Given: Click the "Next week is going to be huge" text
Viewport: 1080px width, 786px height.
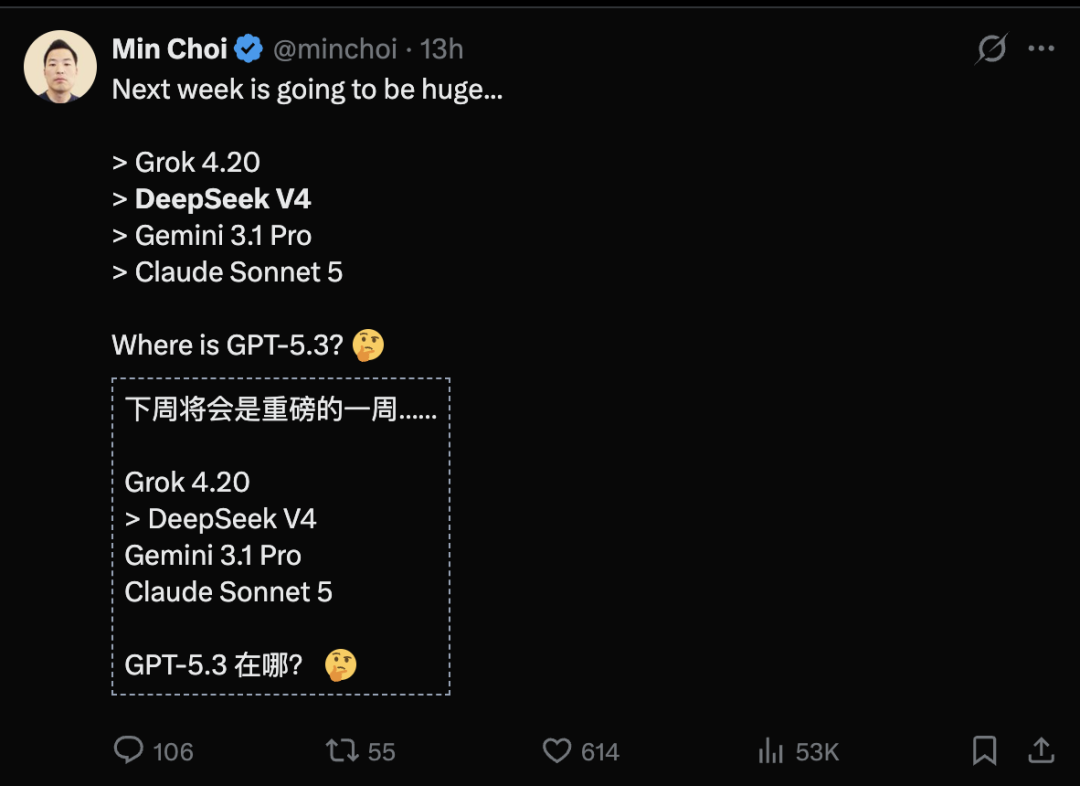Looking at the screenshot, I should 307,90.
